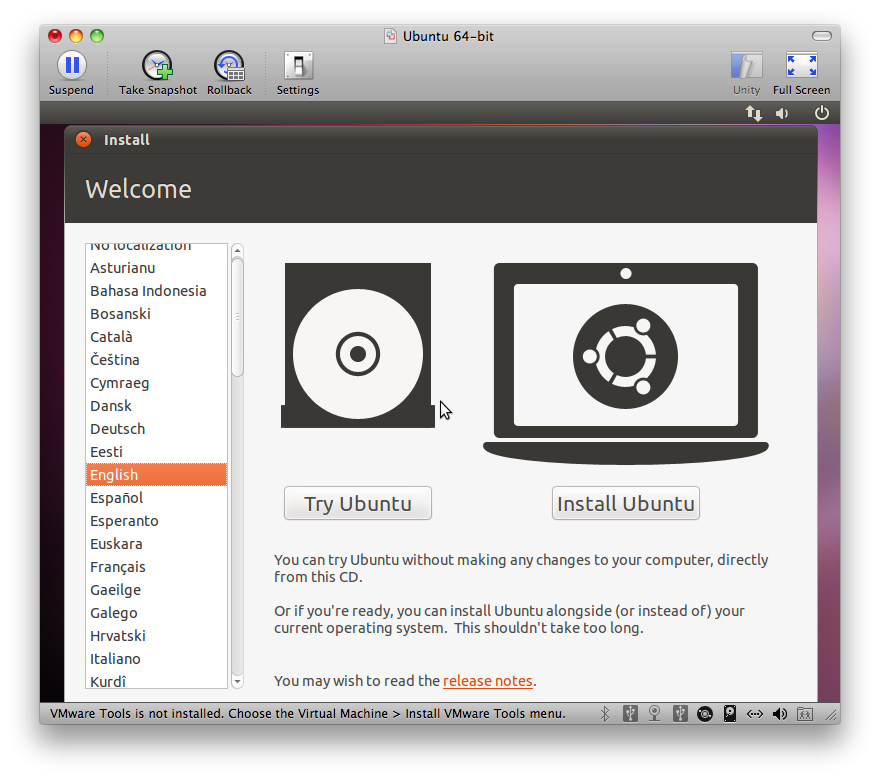Click the Try Ubuntu button

coord(358,503)
